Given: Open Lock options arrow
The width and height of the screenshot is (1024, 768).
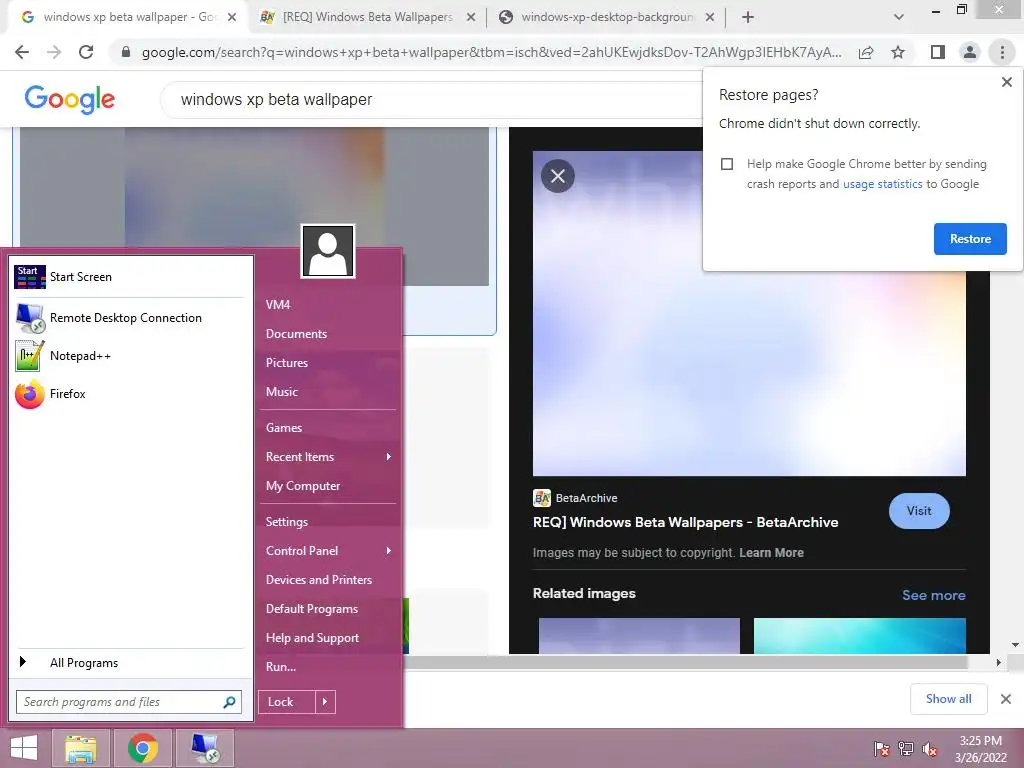Looking at the screenshot, I should pyautogui.click(x=325, y=702).
